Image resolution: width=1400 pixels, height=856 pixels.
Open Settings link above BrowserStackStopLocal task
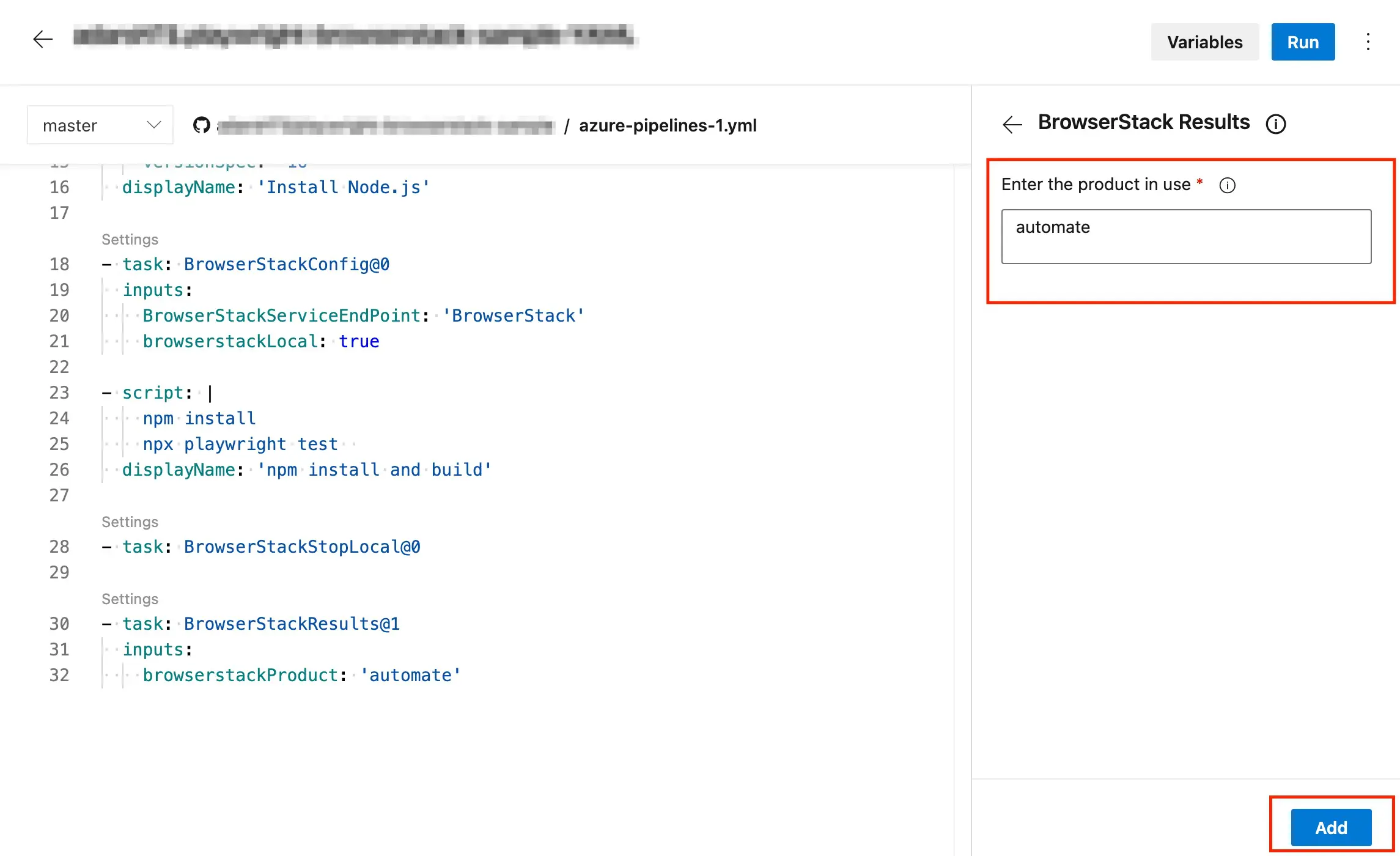(x=130, y=522)
